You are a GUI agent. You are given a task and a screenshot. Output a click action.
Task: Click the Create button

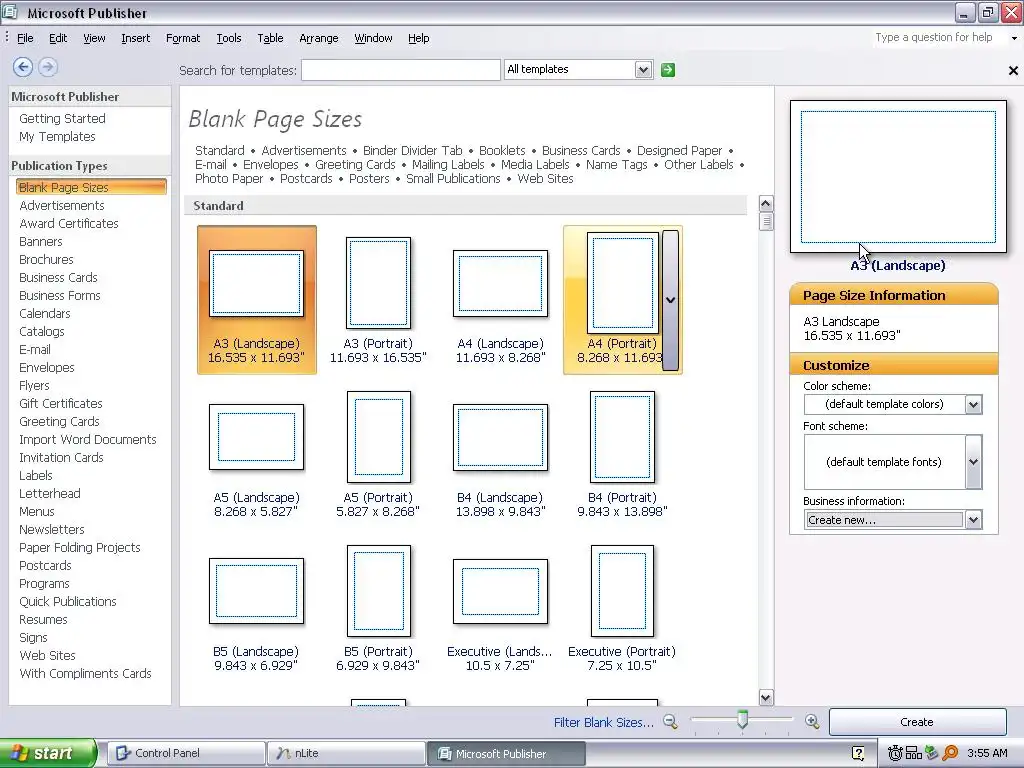pos(917,722)
